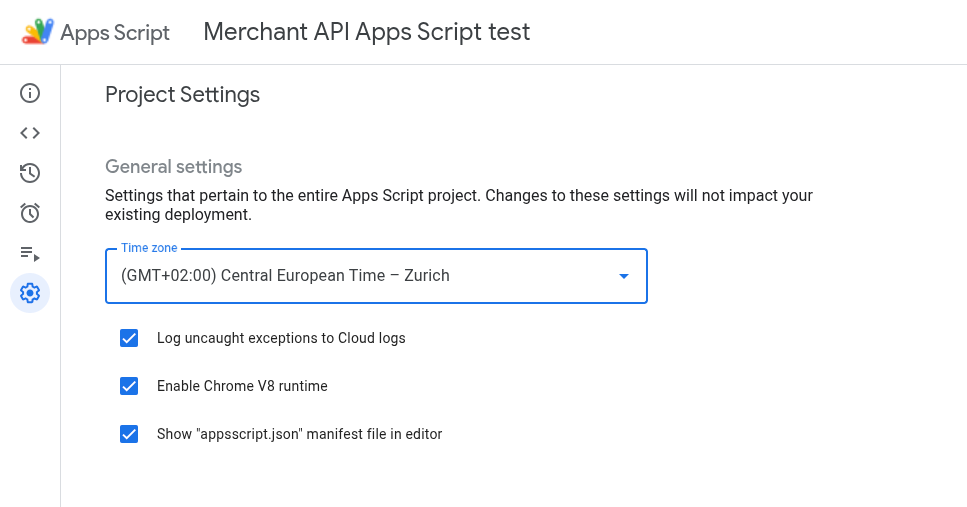Click the "Log uncaught exceptions to Cloud logs" label
The image size is (967, 507).
click(281, 338)
